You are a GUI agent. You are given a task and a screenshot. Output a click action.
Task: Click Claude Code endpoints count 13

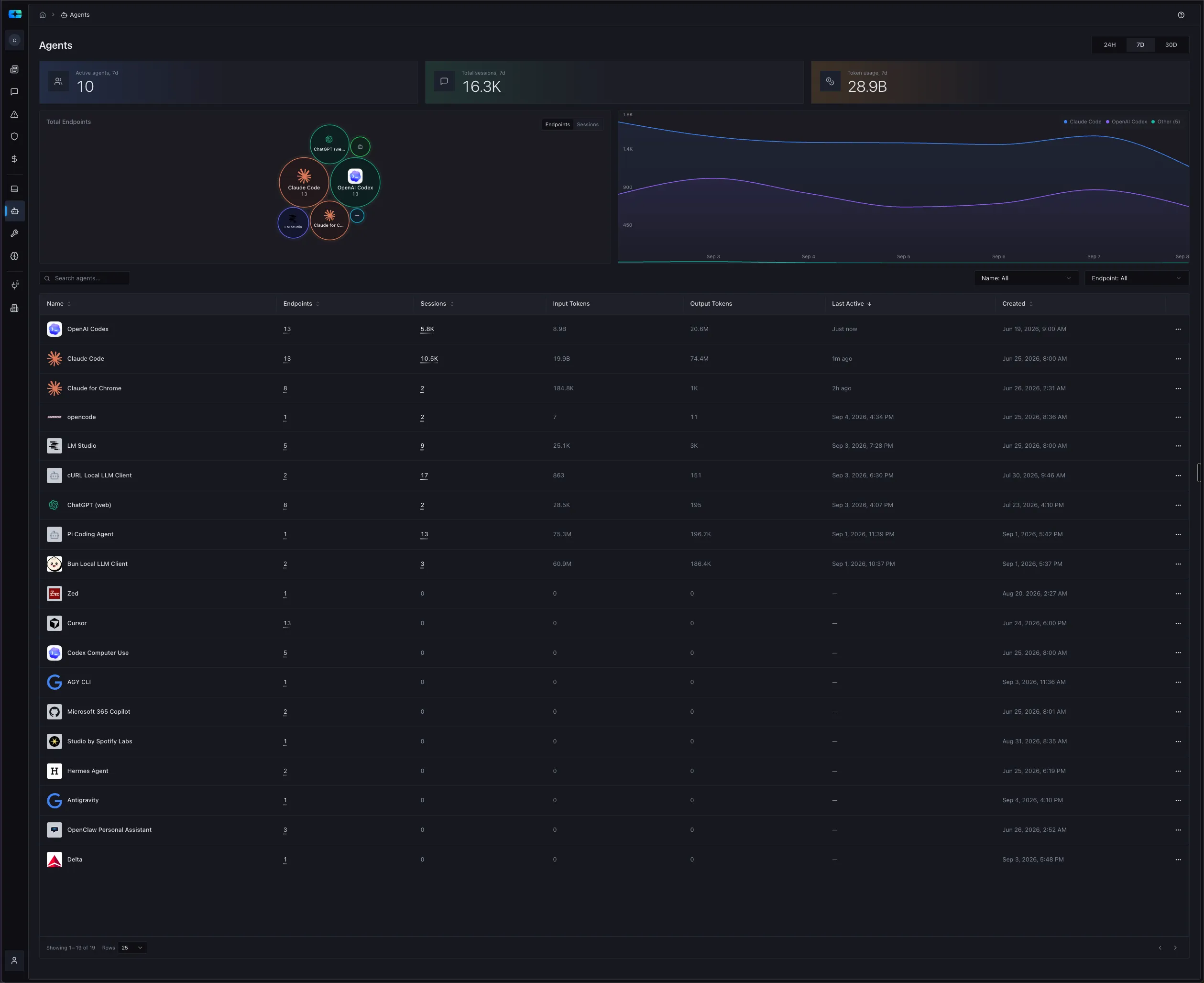(287, 359)
